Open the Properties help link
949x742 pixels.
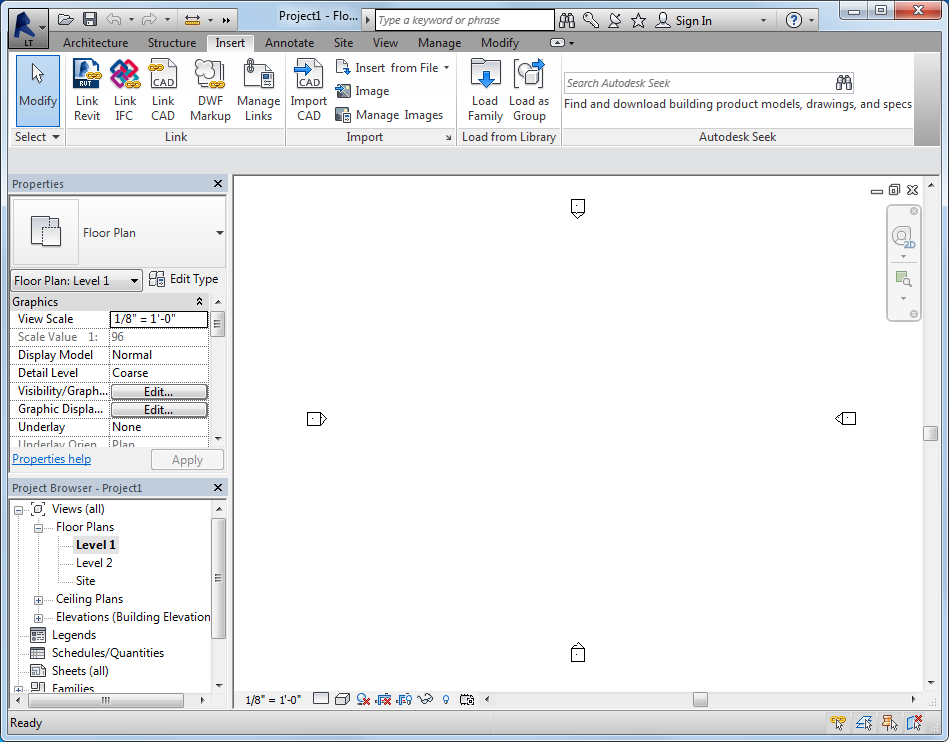click(51, 459)
